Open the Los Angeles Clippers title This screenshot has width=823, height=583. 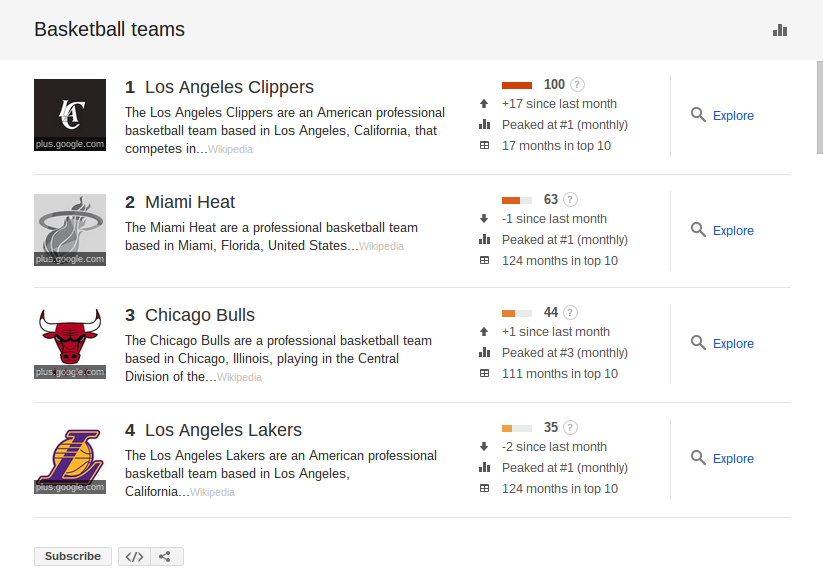pyautogui.click(x=229, y=87)
